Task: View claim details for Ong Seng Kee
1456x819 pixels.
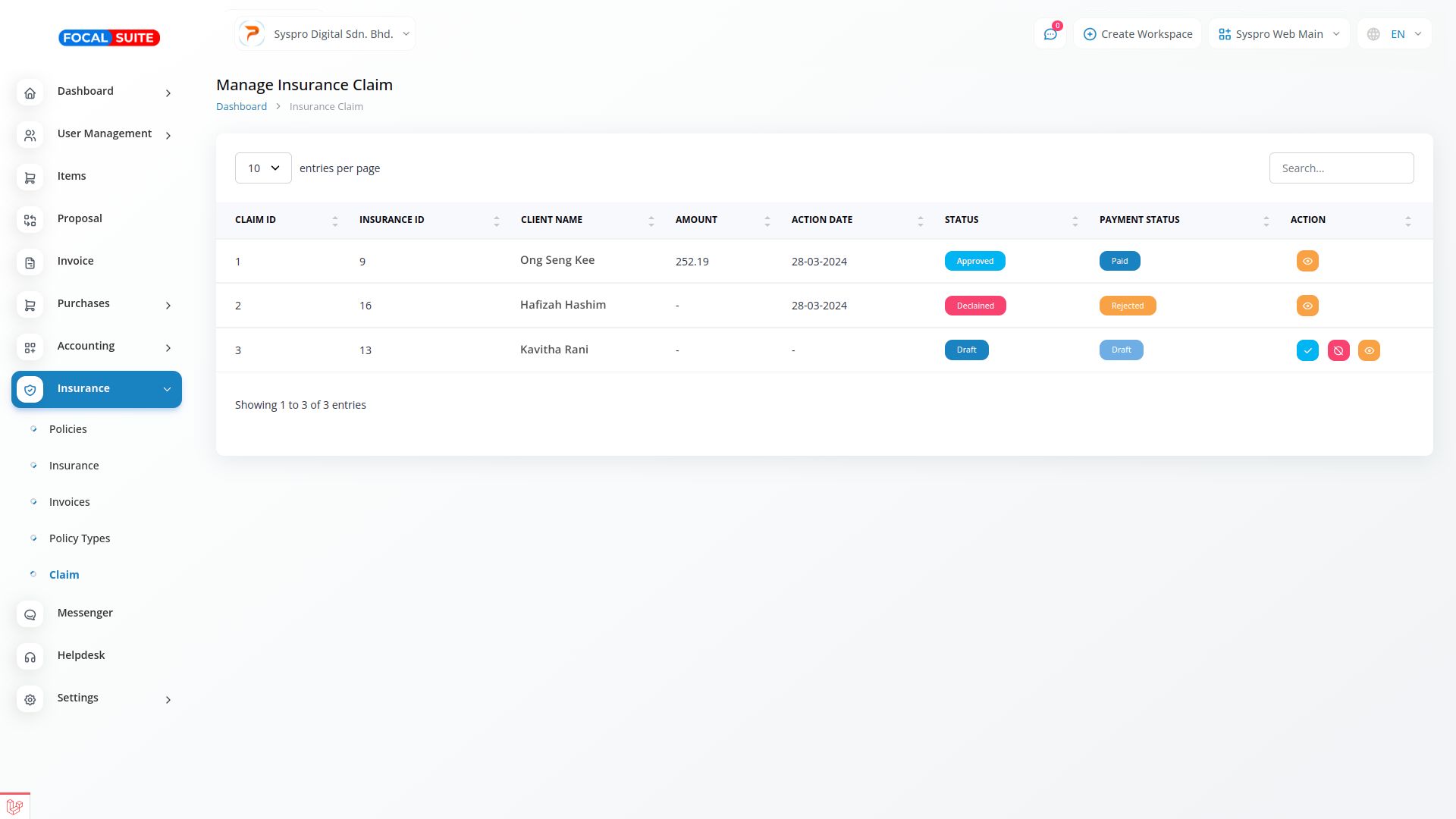Action: point(1307,261)
